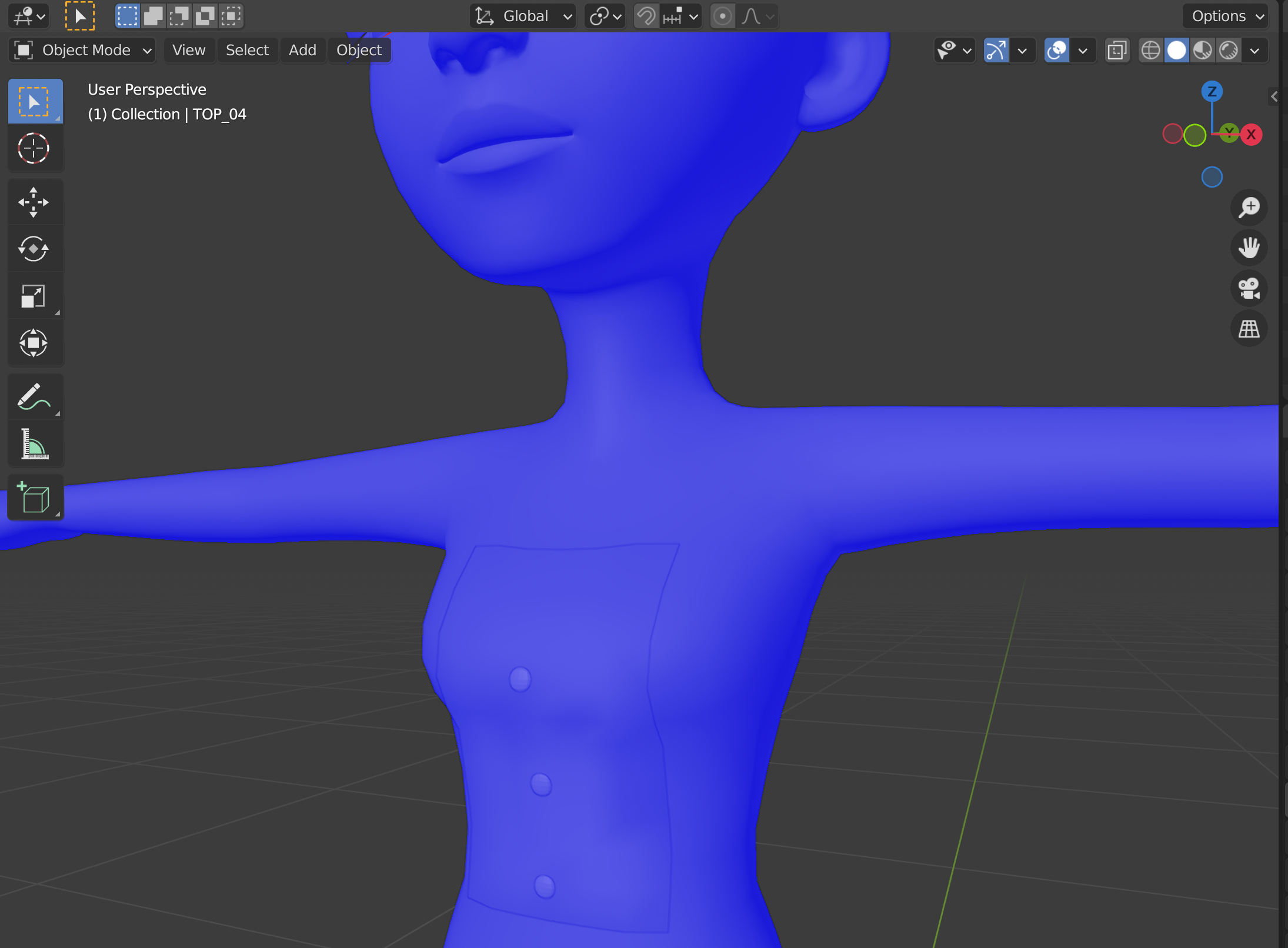Set selection mode to invert
This screenshot has width=1288, height=948.
pos(205,16)
